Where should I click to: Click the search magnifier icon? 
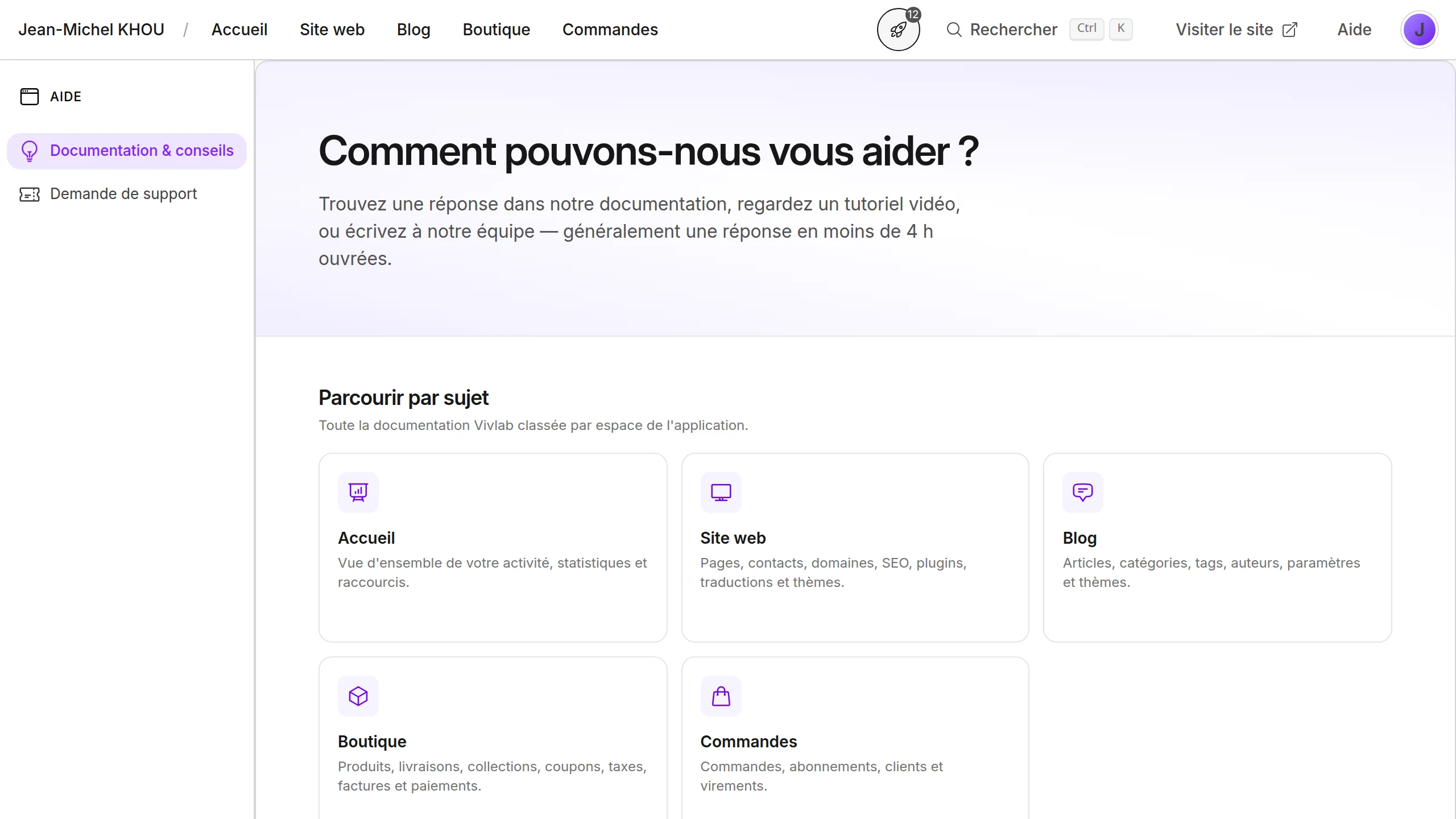point(954,30)
